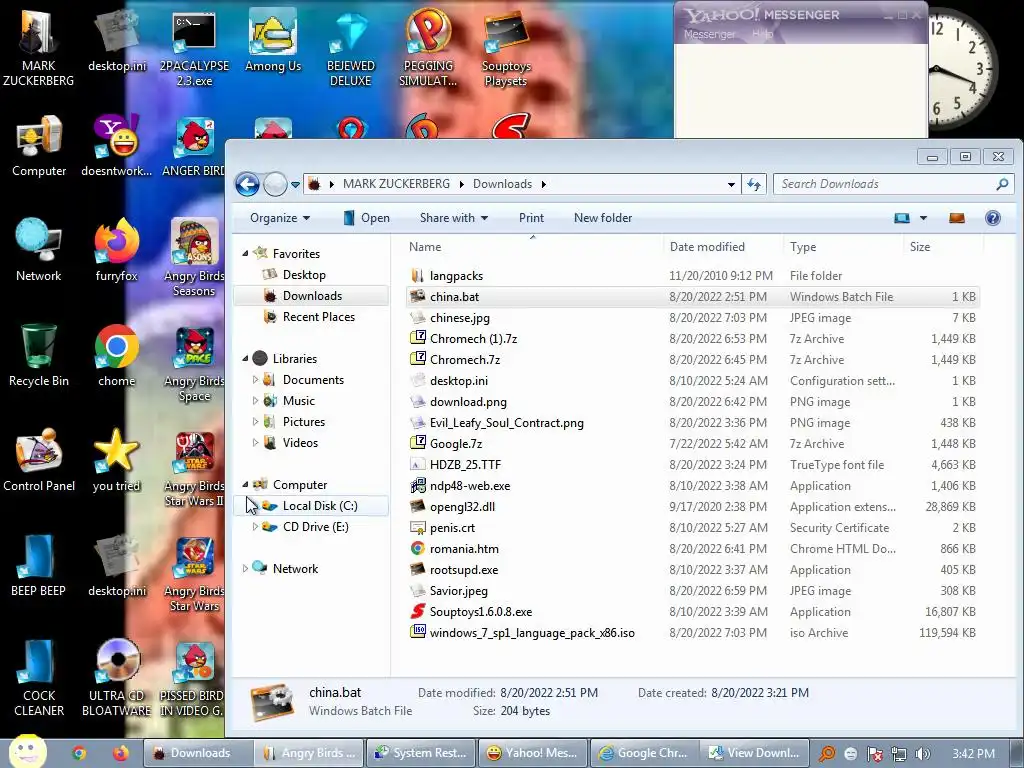The width and height of the screenshot is (1024, 768).
Task: Open the Recycle Bin icon
Action: (39, 356)
